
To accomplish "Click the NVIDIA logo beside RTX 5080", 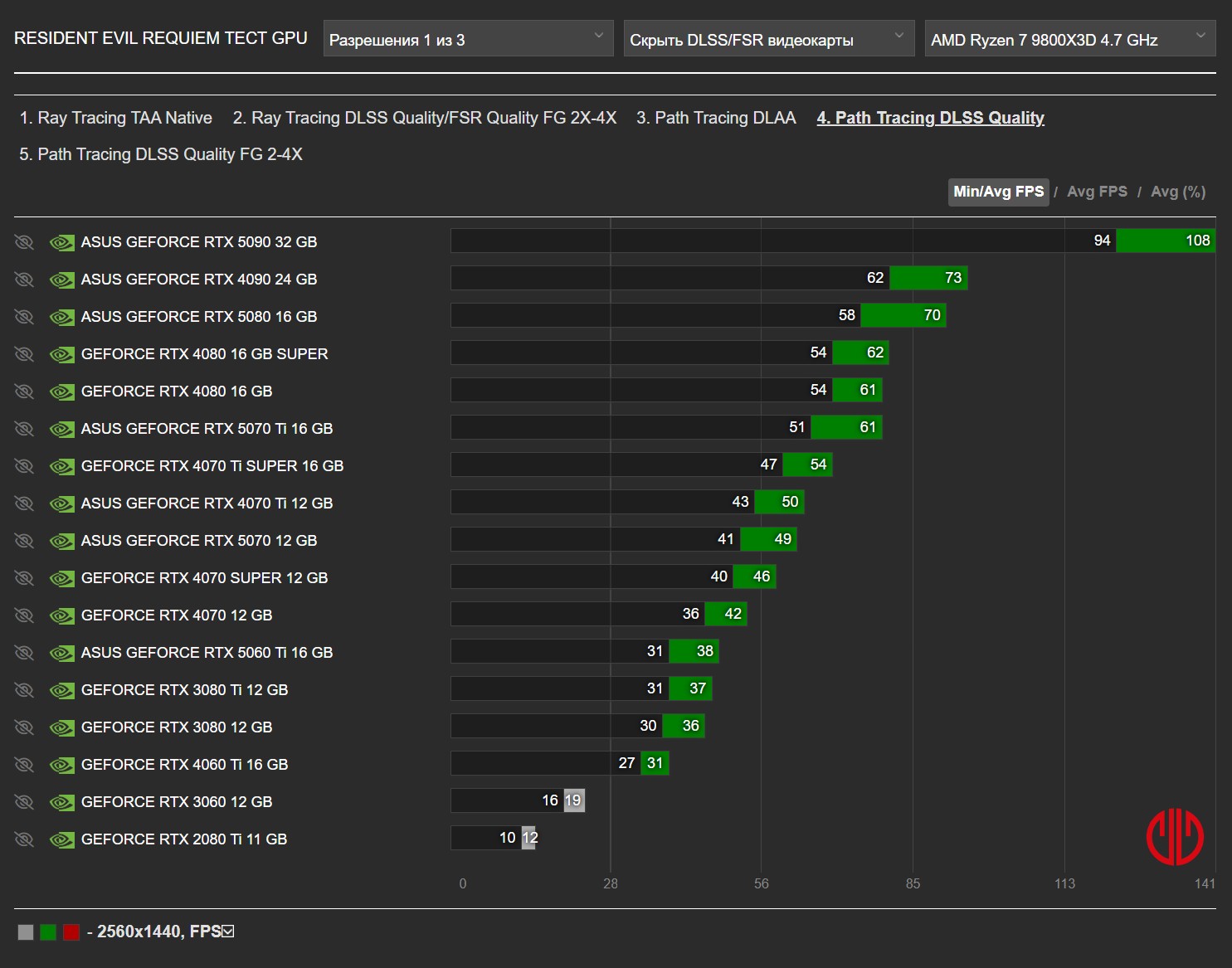I will point(62,317).
